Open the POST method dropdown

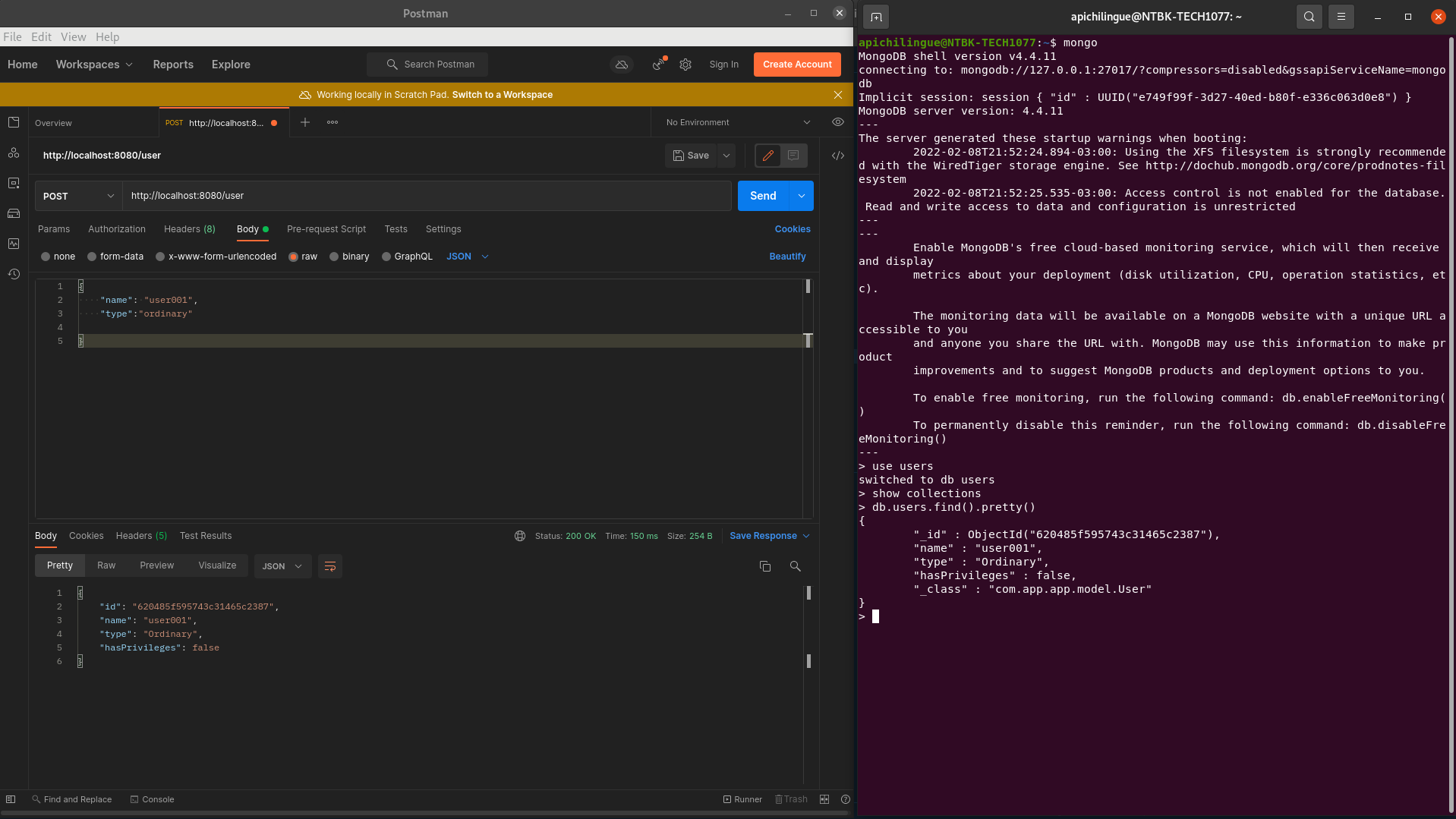(x=79, y=196)
